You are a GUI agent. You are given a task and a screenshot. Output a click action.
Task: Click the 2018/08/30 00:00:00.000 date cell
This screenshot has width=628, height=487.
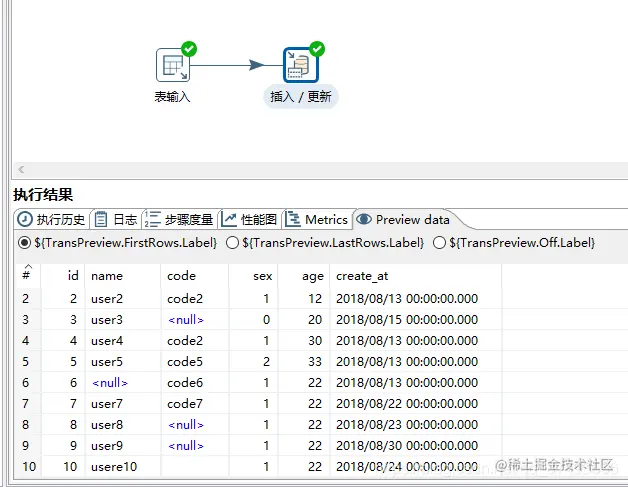[416, 445]
